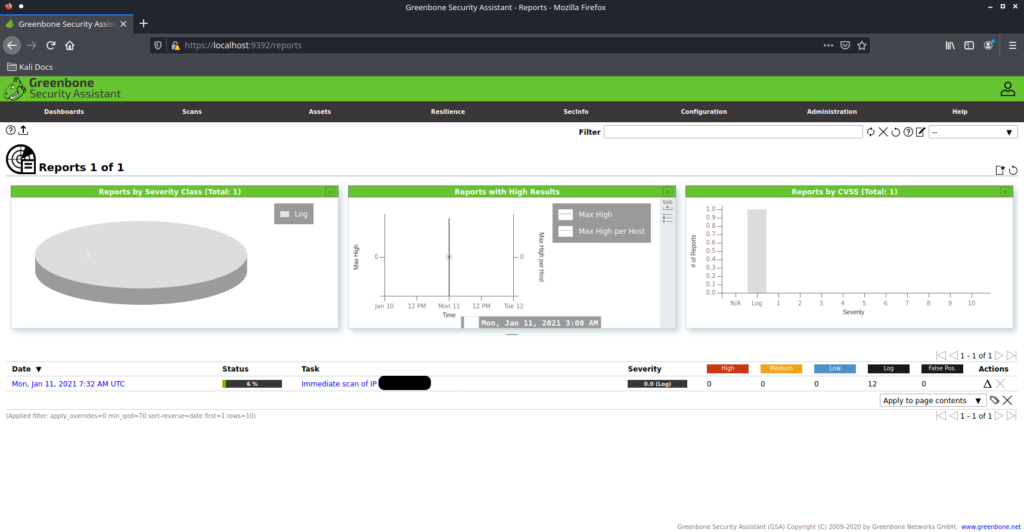This screenshot has width=1024, height=532.
Task: Close Reports with High Results chart
Action: coord(667,192)
